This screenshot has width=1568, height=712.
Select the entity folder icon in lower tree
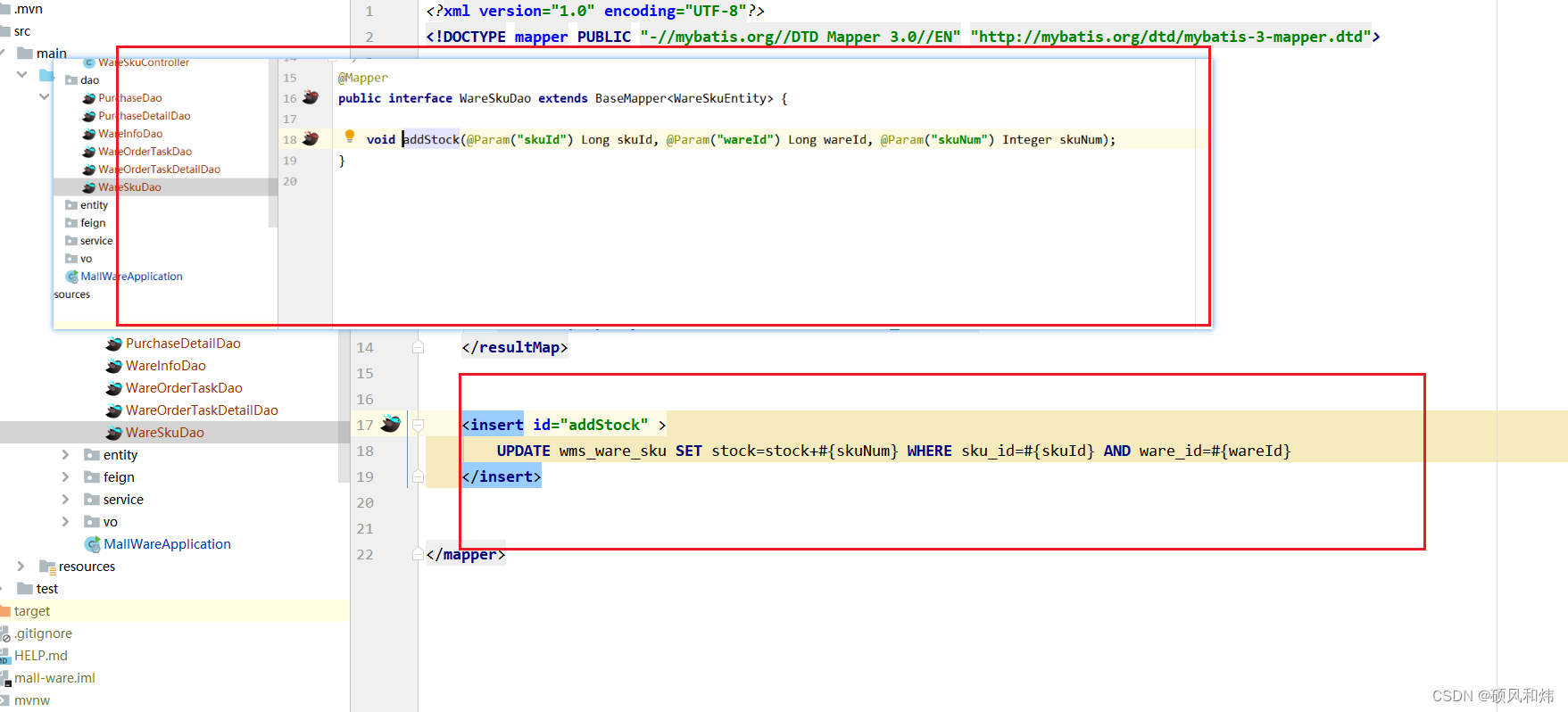click(92, 455)
